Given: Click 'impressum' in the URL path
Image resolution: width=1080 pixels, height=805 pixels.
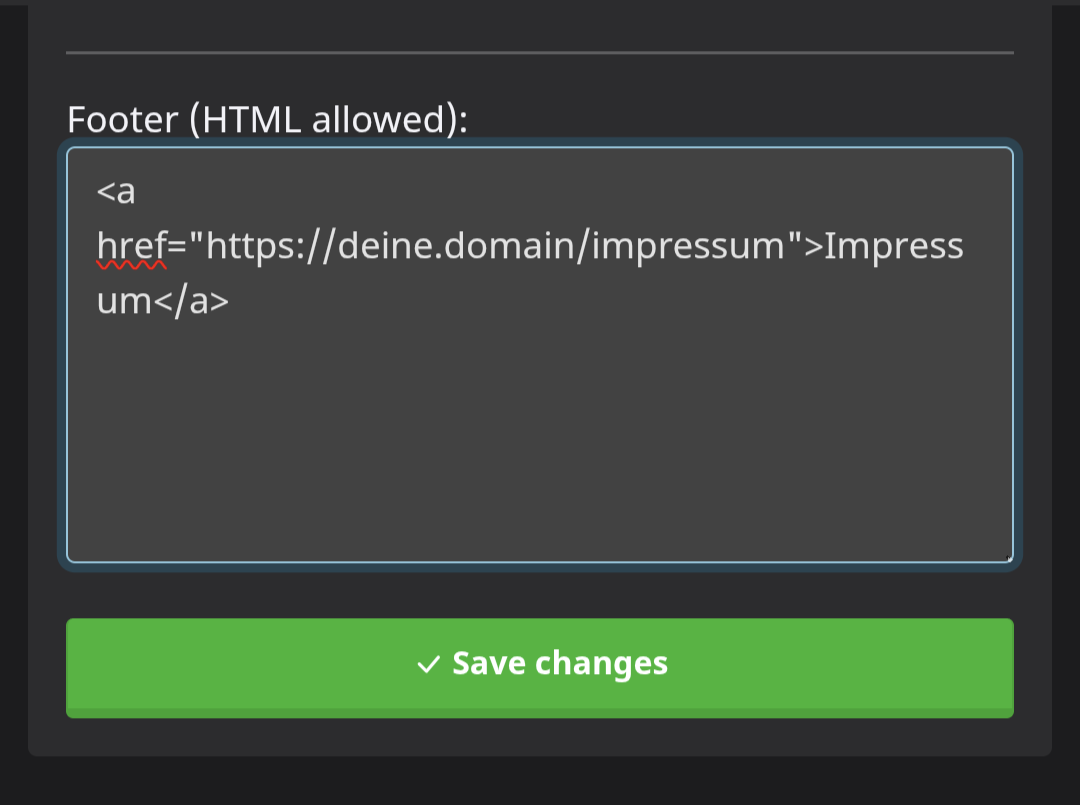Looking at the screenshot, I should coord(688,246).
